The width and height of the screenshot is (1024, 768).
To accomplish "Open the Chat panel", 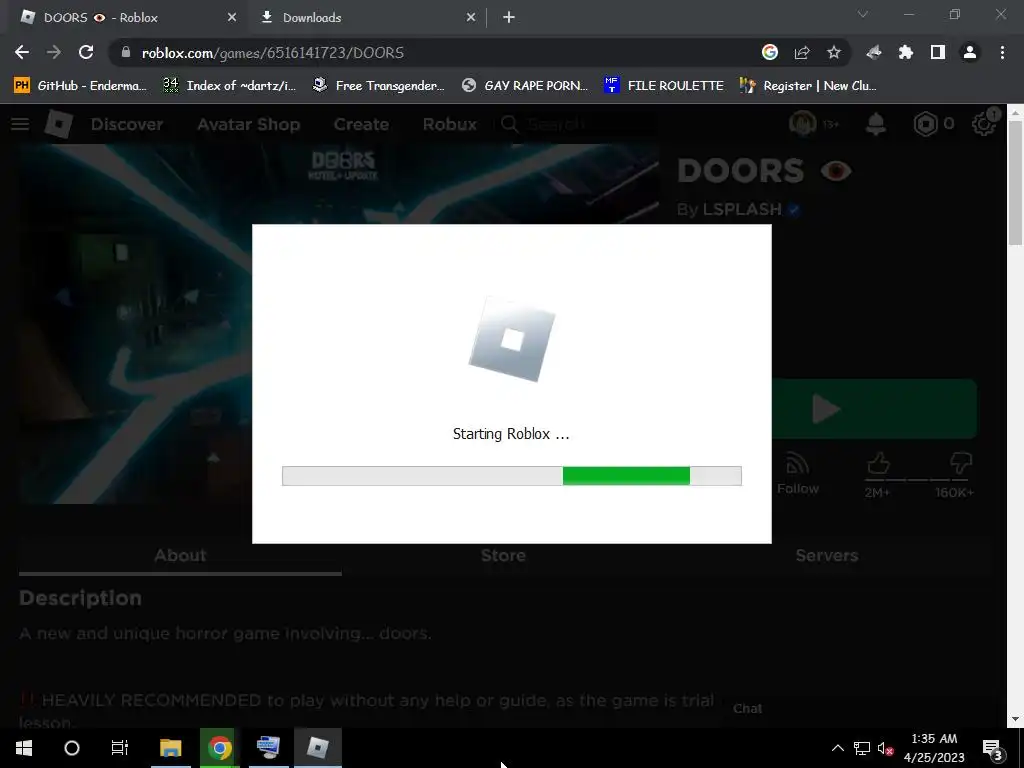I will coord(747,709).
